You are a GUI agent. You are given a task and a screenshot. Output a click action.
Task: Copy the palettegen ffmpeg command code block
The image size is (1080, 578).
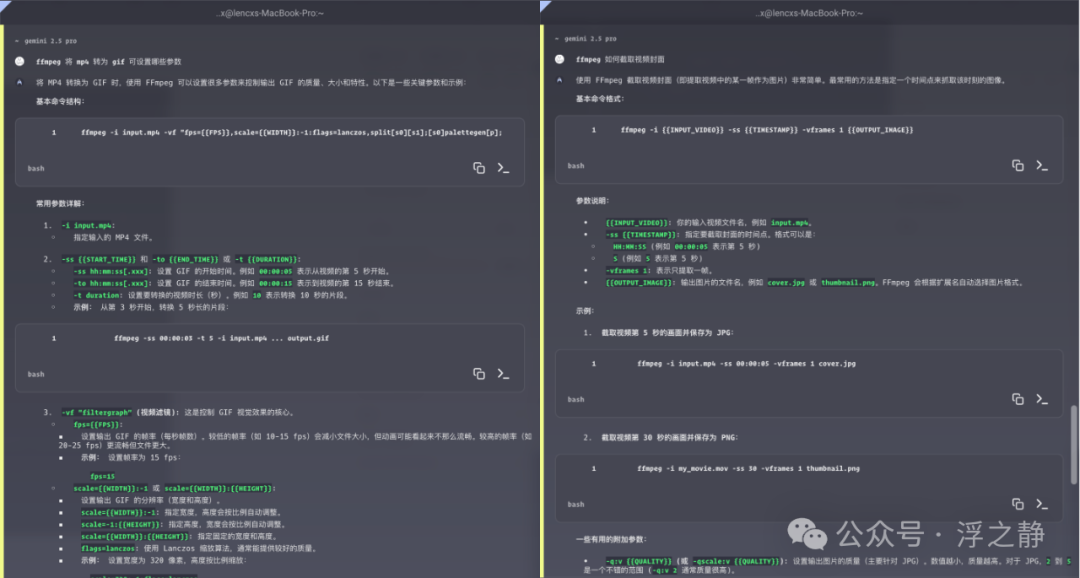479,168
